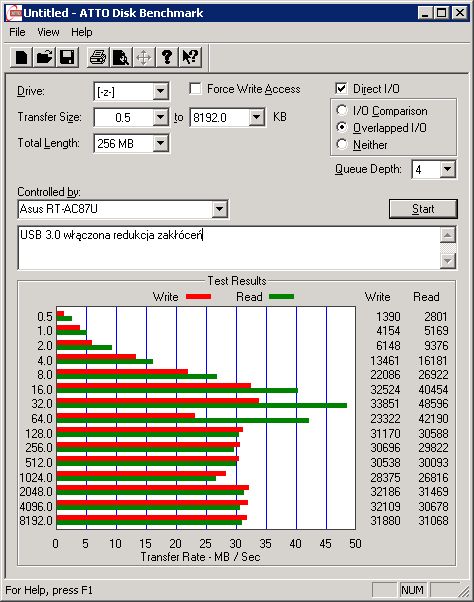This screenshot has height=602, width=474.
Task: Click the Start benchmark button
Action: click(x=423, y=209)
